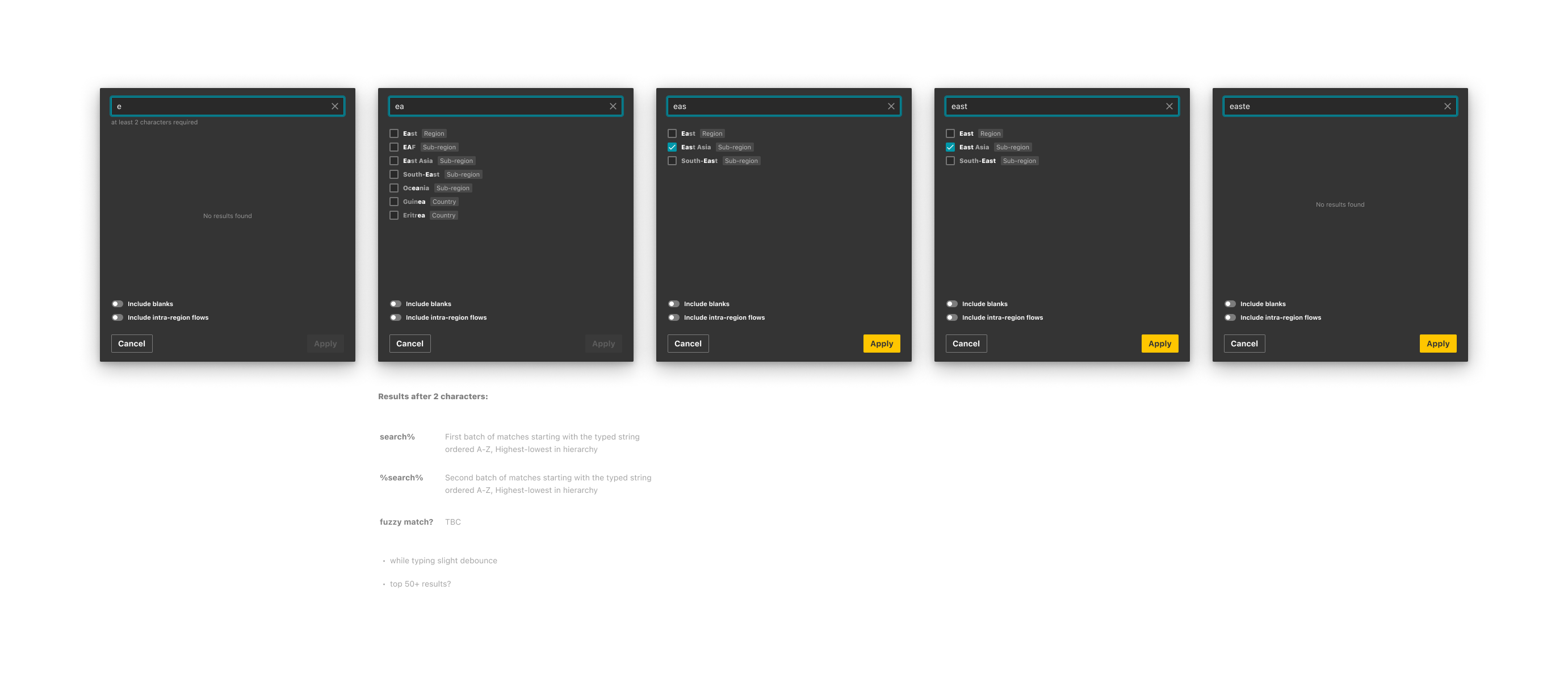Check the EAF Sub-region checkbox
This screenshot has width=1568, height=678.
[394, 147]
